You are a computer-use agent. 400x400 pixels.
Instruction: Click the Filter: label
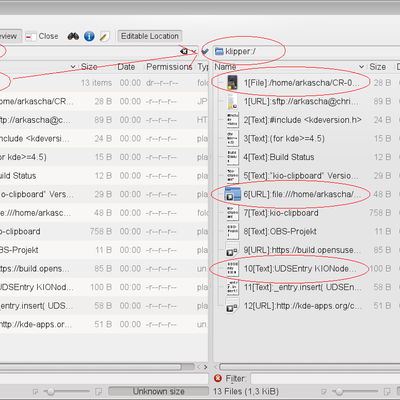tap(236, 378)
